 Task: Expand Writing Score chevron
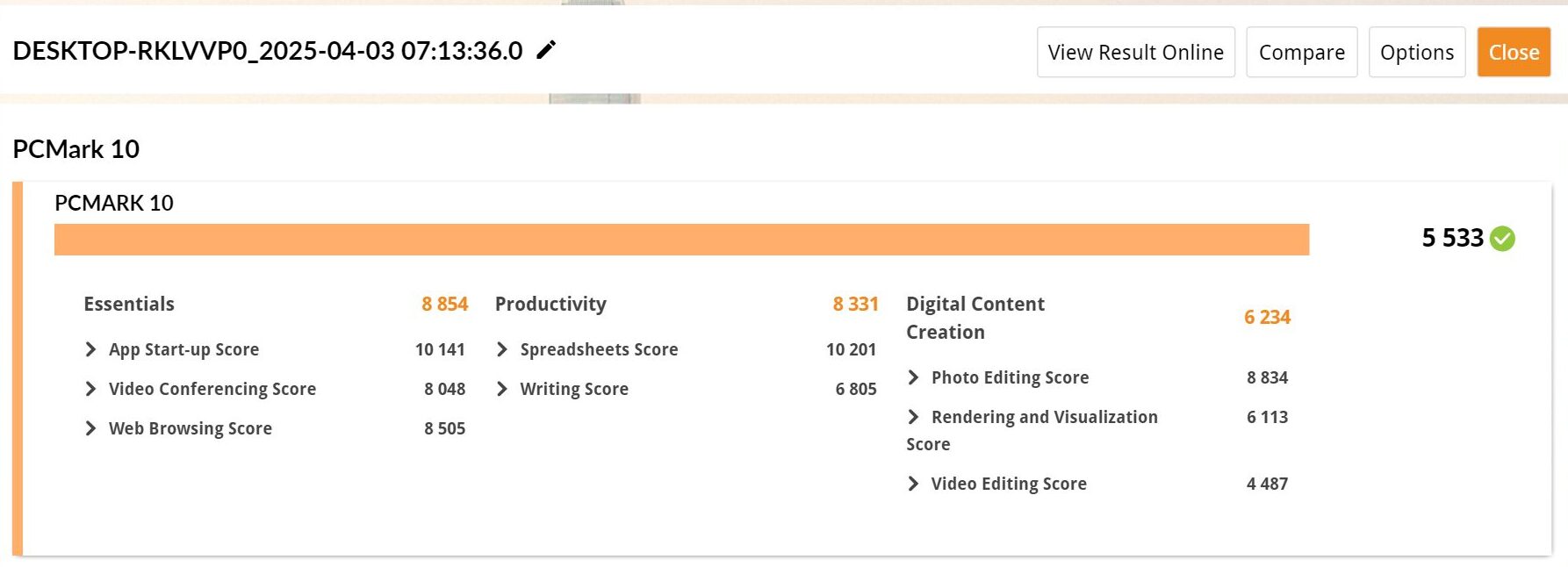[x=502, y=389]
